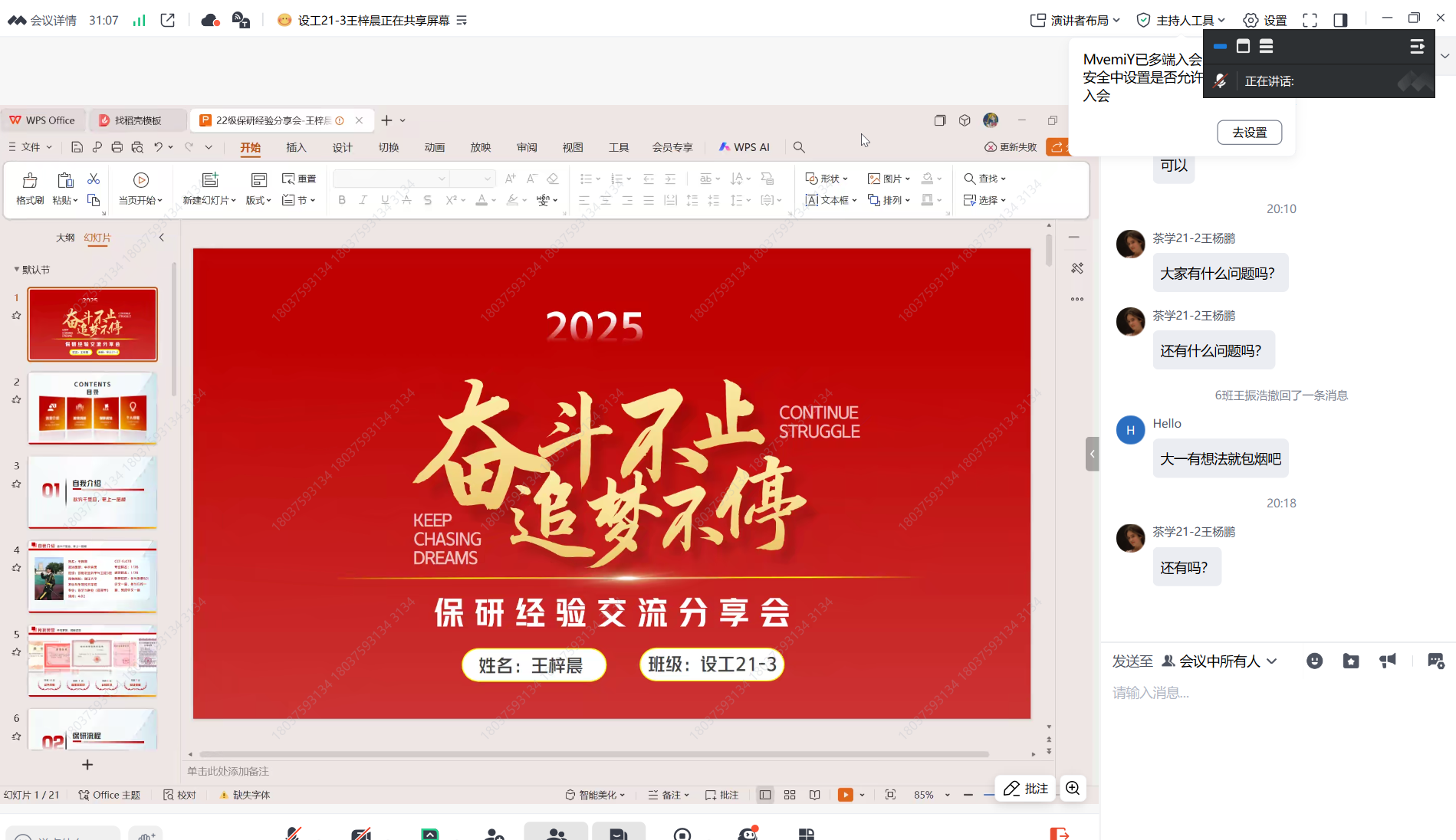This screenshot has width=1456, height=840.
Task: Click the annotation (批注) pen button
Action: [x=1025, y=788]
